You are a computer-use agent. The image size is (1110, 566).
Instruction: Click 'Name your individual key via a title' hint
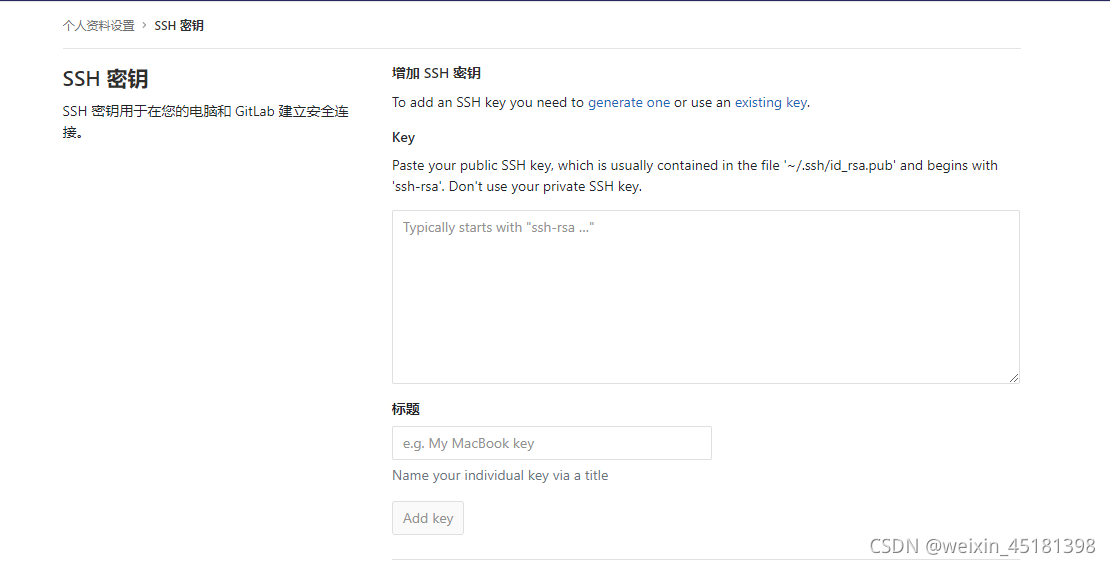(500, 475)
